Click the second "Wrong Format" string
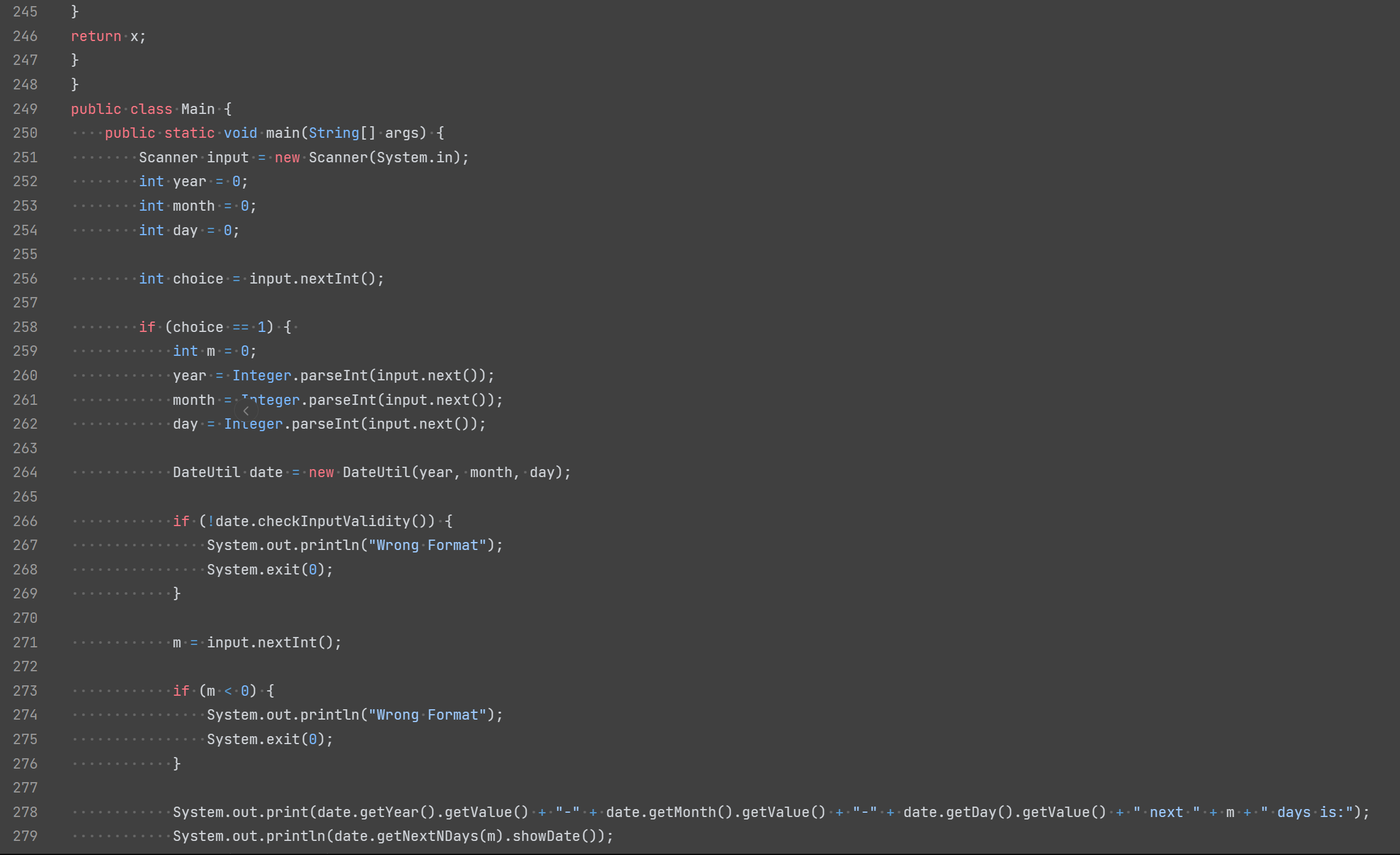The height and width of the screenshot is (855, 1400). pos(427,715)
